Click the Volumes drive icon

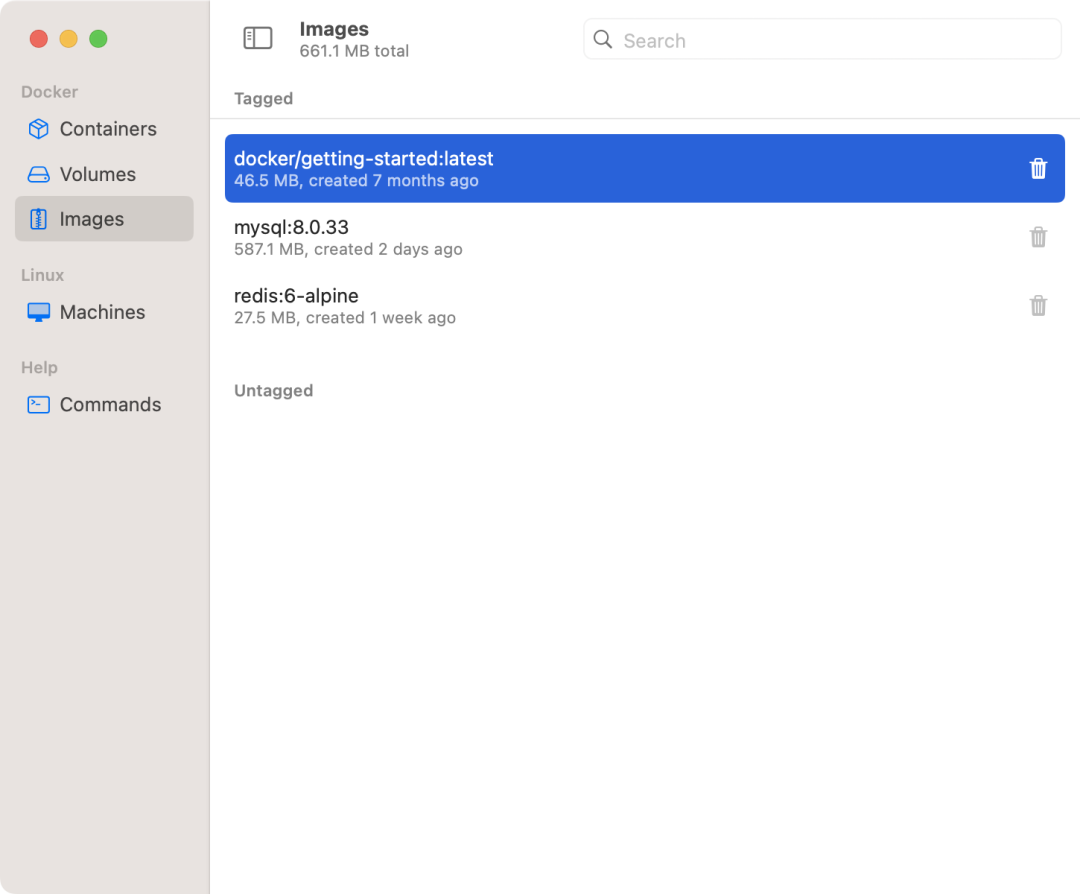[x=39, y=174]
